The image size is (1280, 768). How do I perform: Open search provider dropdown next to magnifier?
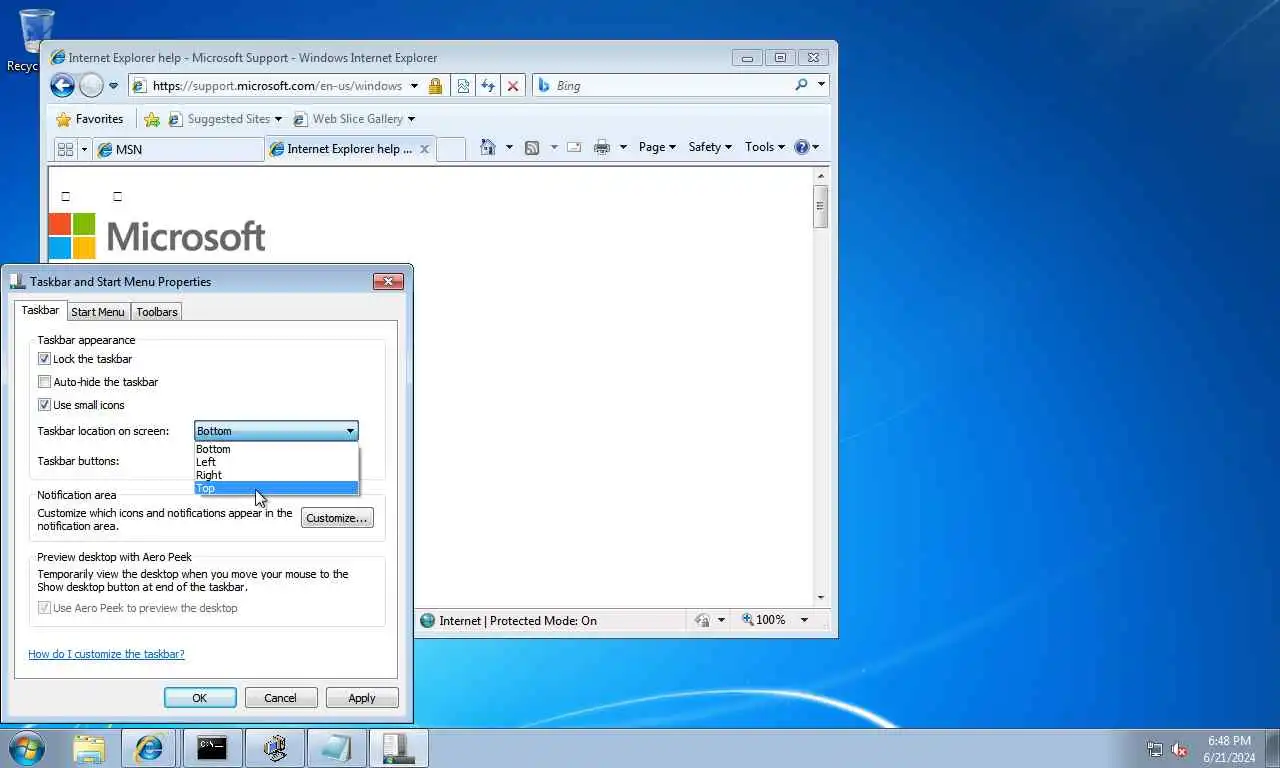(x=821, y=85)
